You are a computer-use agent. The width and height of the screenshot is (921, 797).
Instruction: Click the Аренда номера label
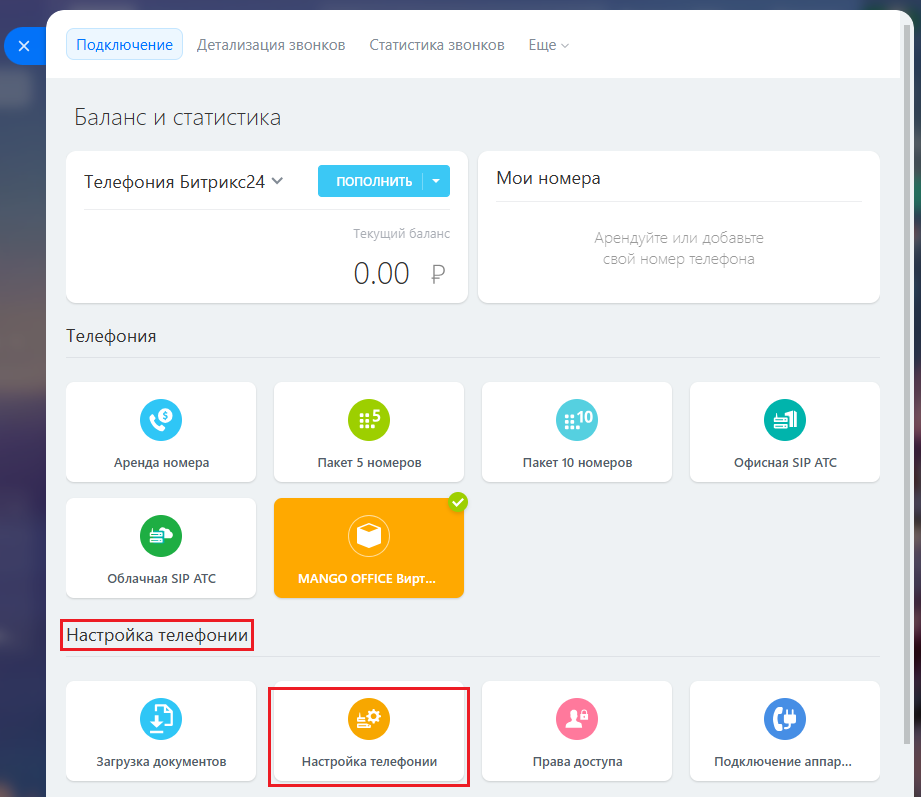tap(161, 463)
